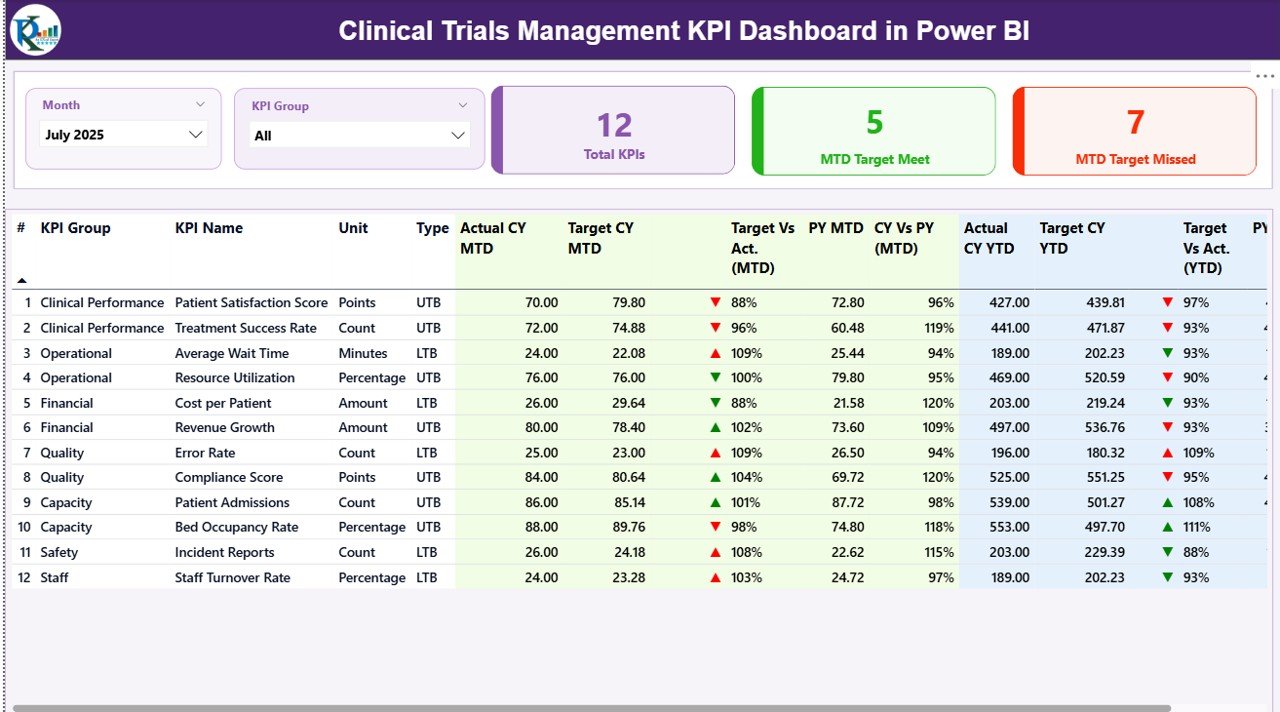Click the sort arrow beneath the # header
1280x712 pixels.
click(20, 281)
